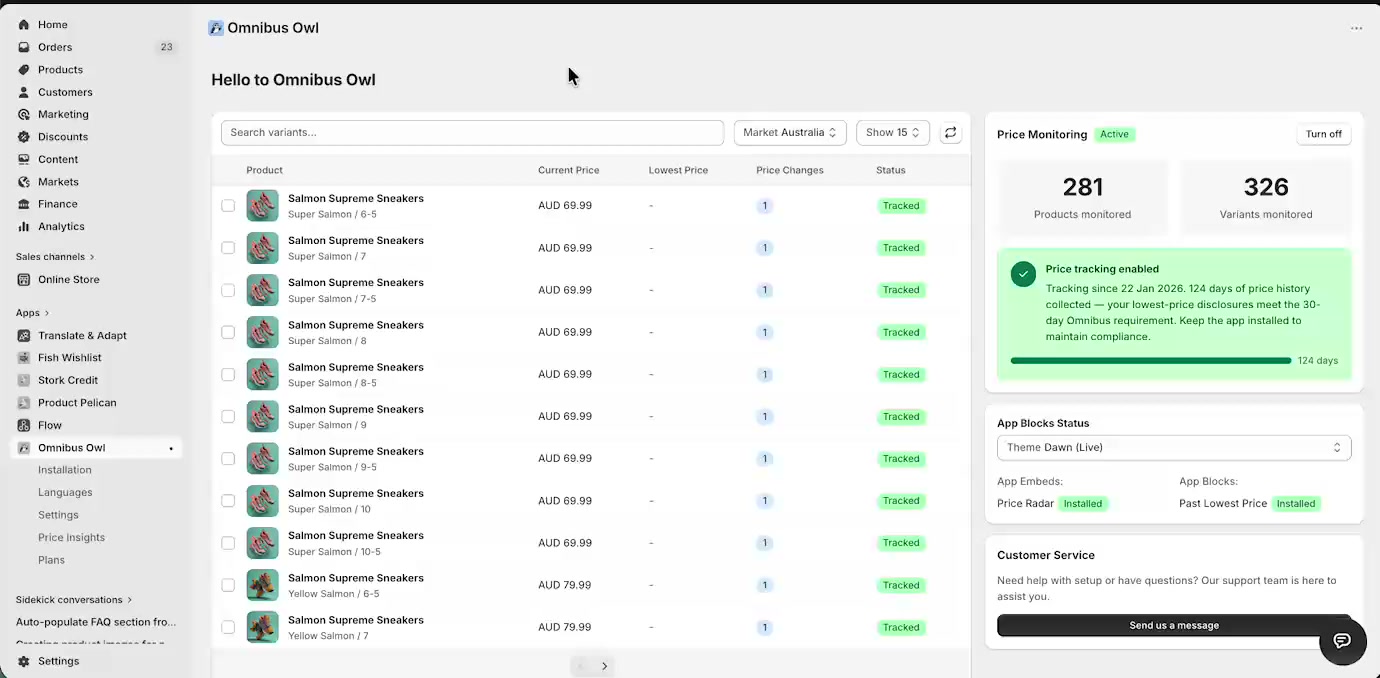Screen dimensions: 1380x678
Task: Open the Plans submenu item
Action: pyautogui.click(x=51, y=560)
